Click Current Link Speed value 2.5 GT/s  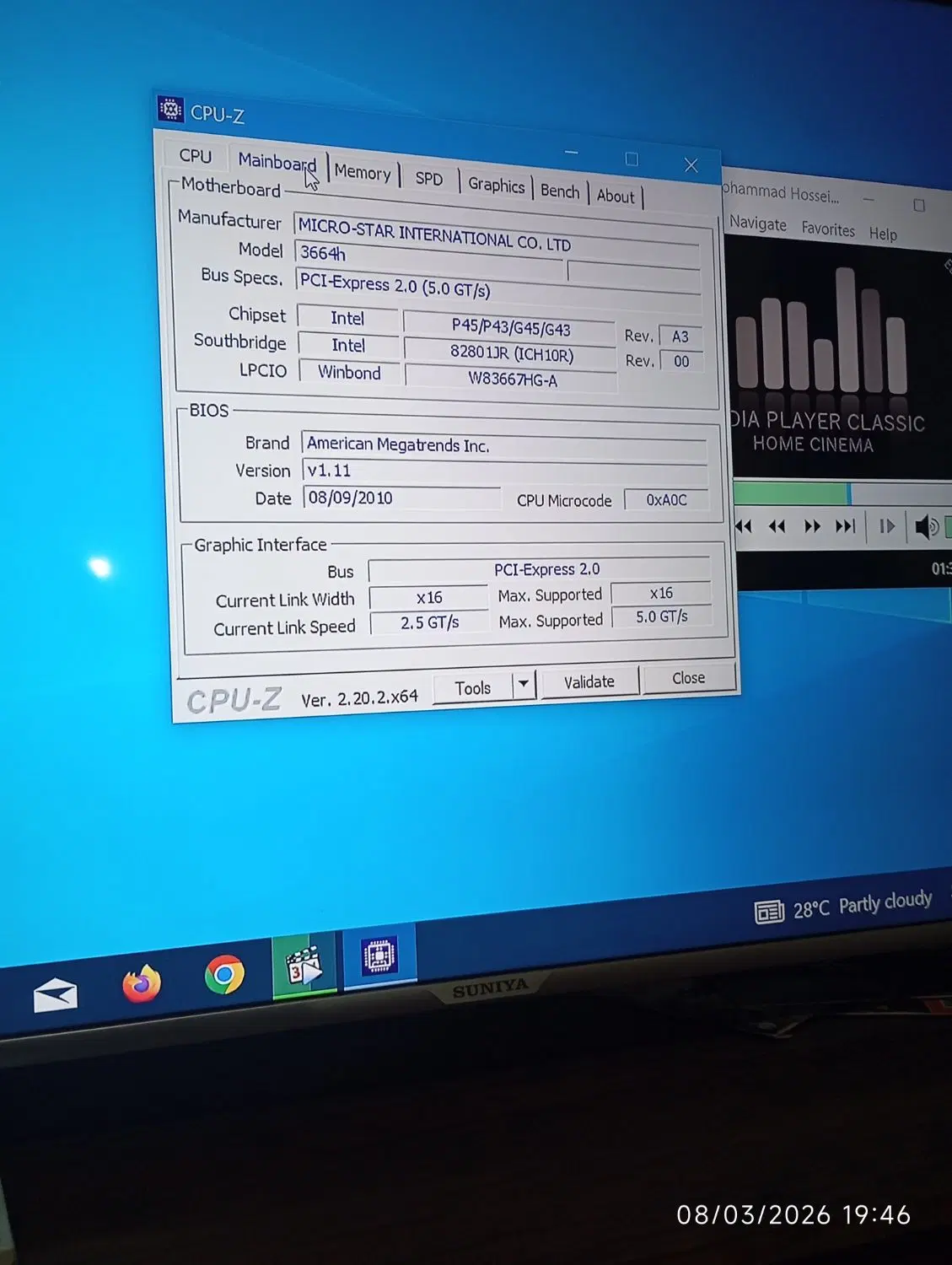[x=430, y=622]
